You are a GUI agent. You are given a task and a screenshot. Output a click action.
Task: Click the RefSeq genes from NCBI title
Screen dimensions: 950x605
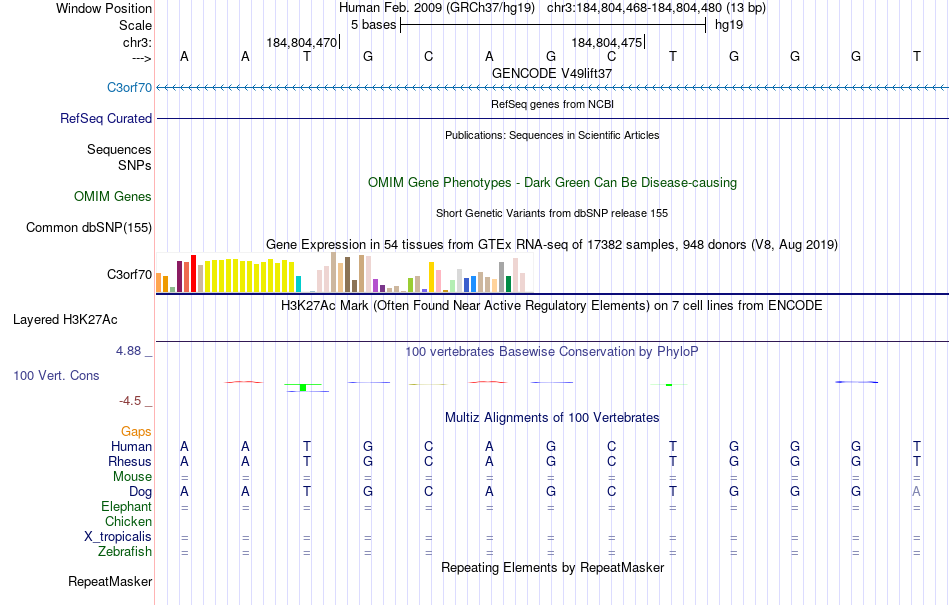pyautogui.click(x=552, y=104)
